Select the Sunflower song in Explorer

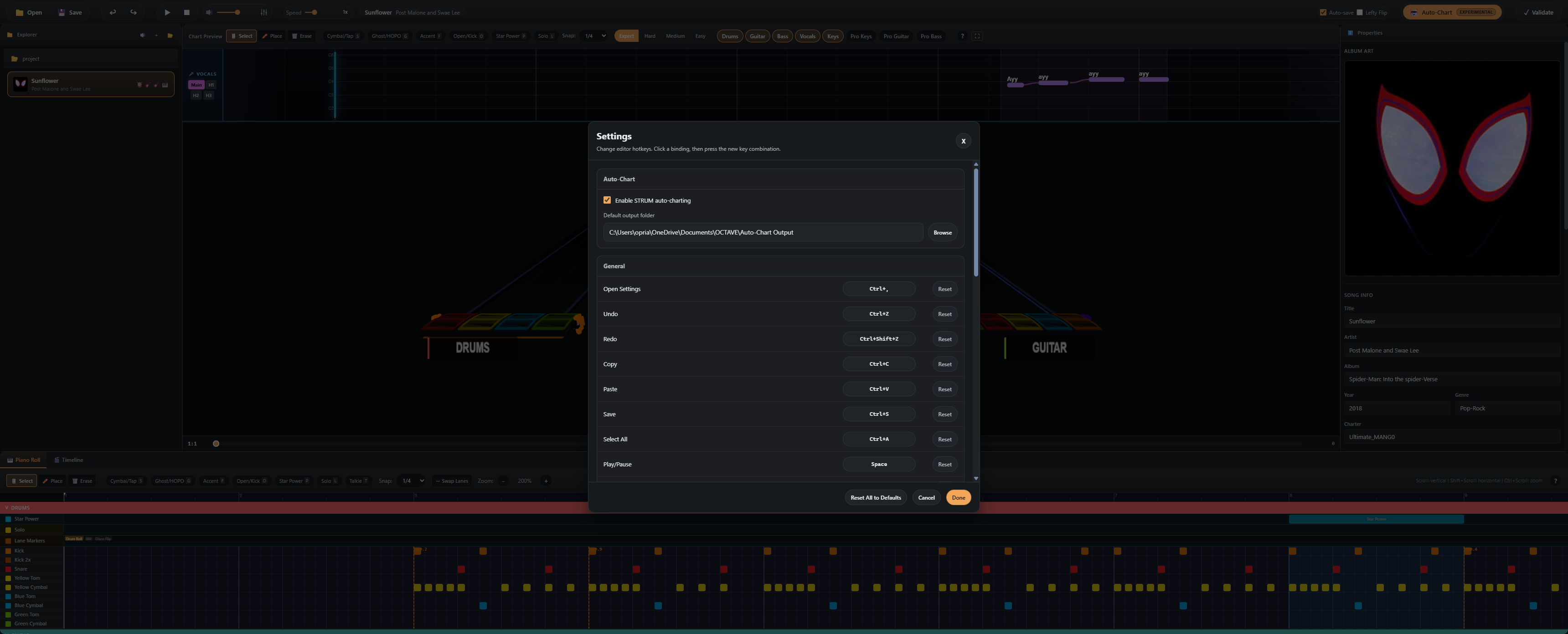click(x=91, y=84)
